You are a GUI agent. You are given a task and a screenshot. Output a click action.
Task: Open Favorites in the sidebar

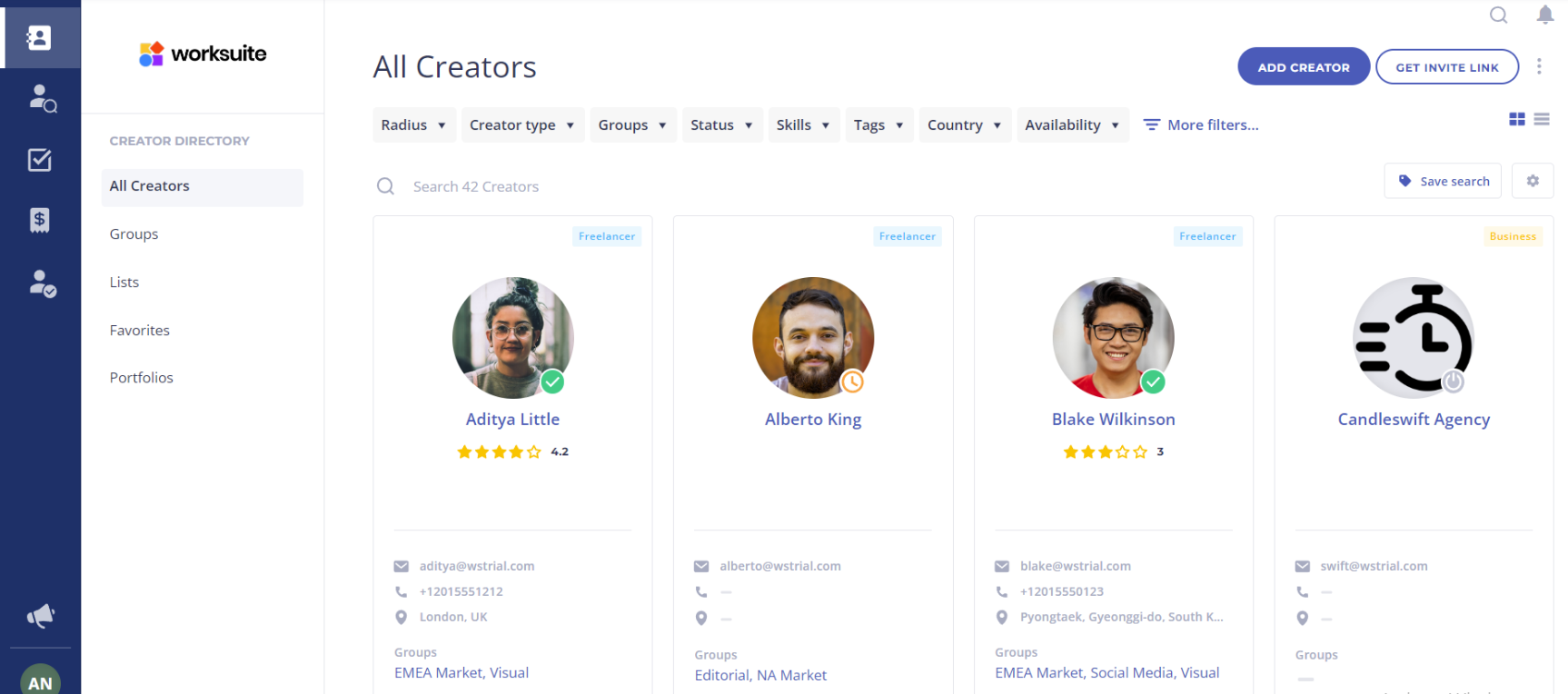[x=140, y=331]
